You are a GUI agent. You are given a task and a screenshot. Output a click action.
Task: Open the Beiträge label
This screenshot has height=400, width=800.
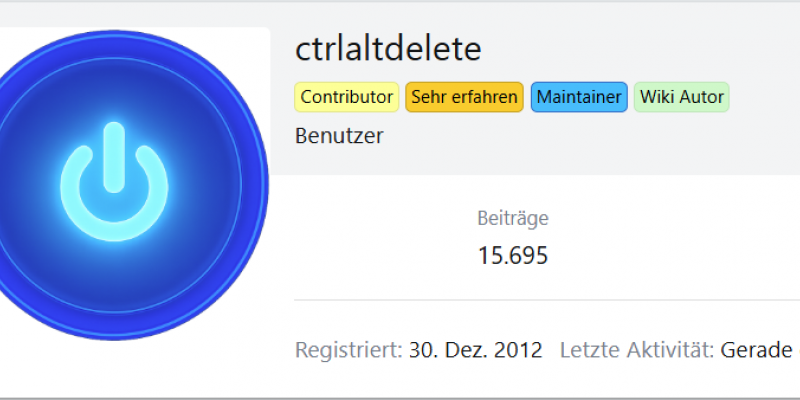point(513,218)
